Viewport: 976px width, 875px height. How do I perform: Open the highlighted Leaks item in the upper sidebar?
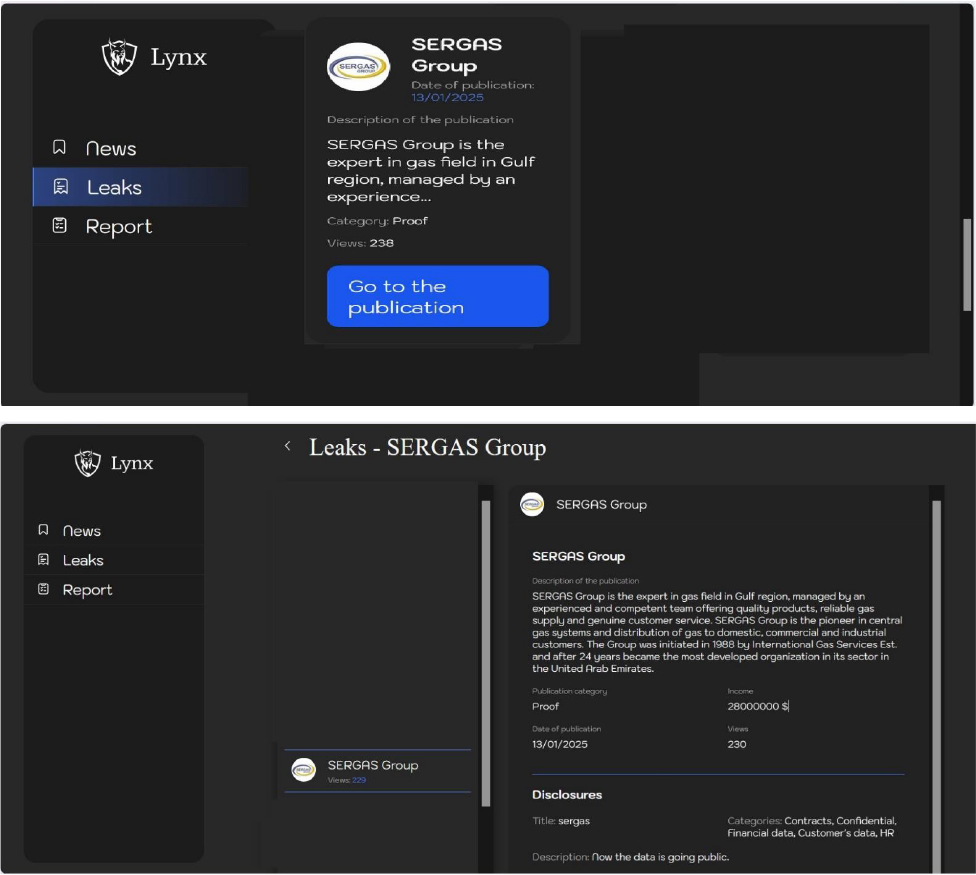(140, 187)
